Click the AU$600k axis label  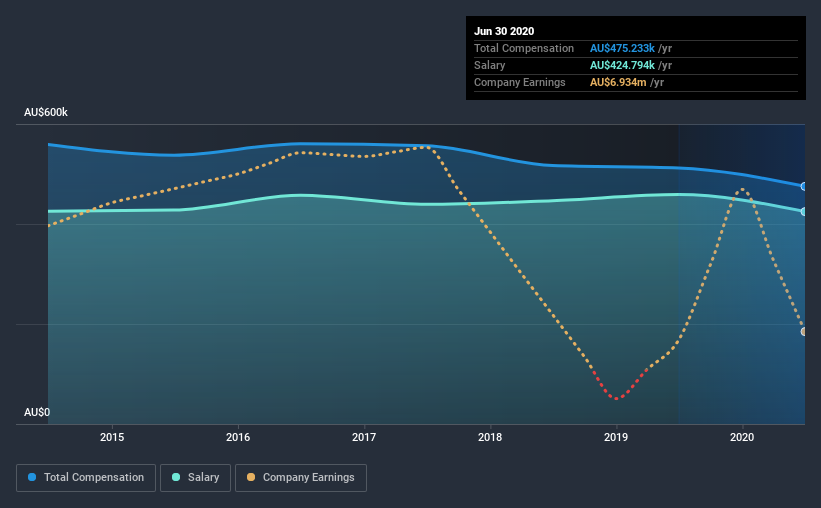[x=46, y=112]
